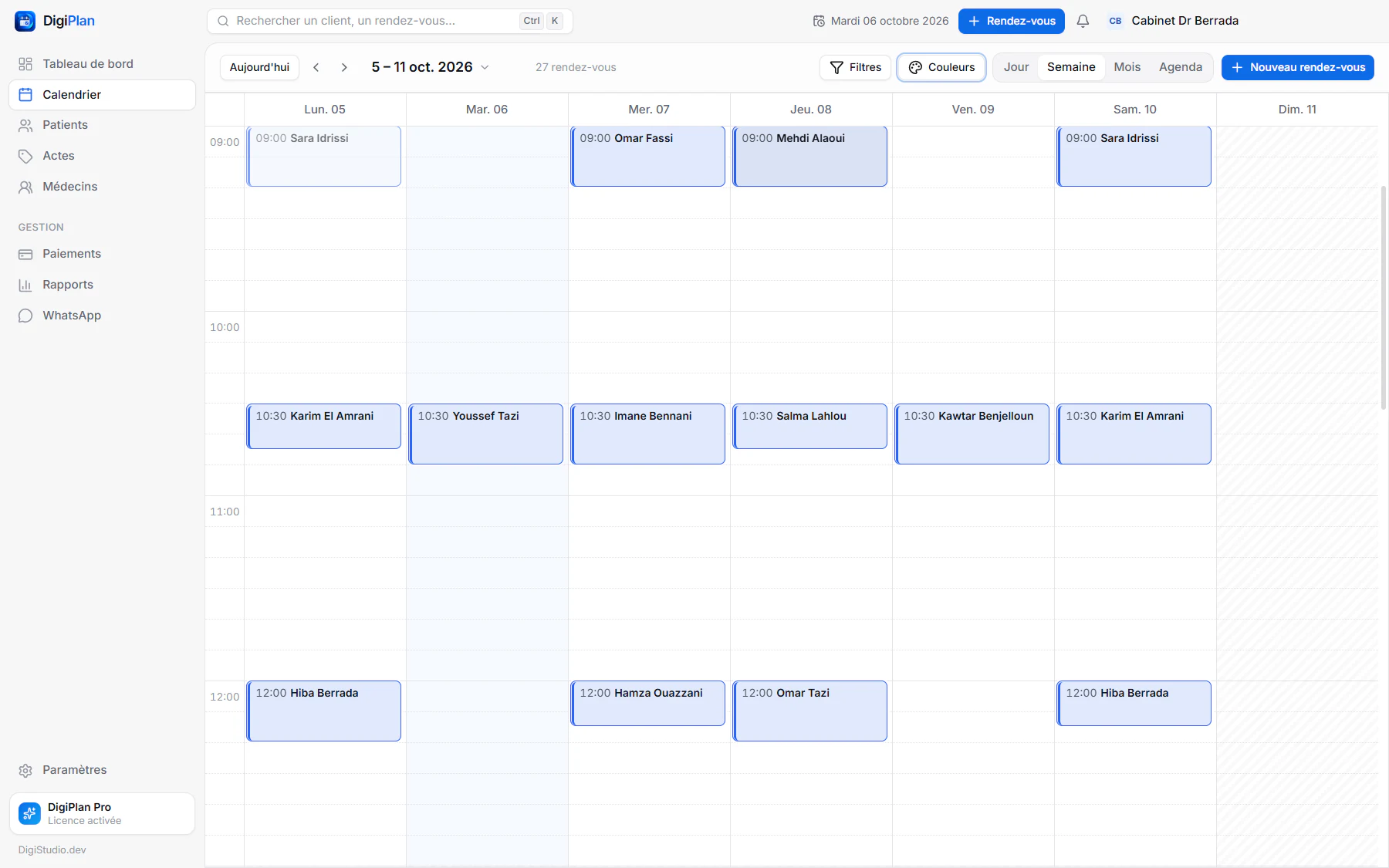Open Médecins section in sidebar
Viewport: 1389px width, 868px height.
click(x=102, y=187)
